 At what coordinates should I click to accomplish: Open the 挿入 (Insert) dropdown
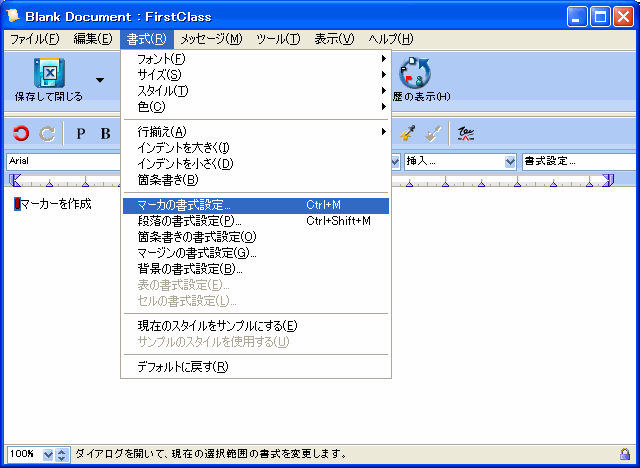click(x=510, y=161)
